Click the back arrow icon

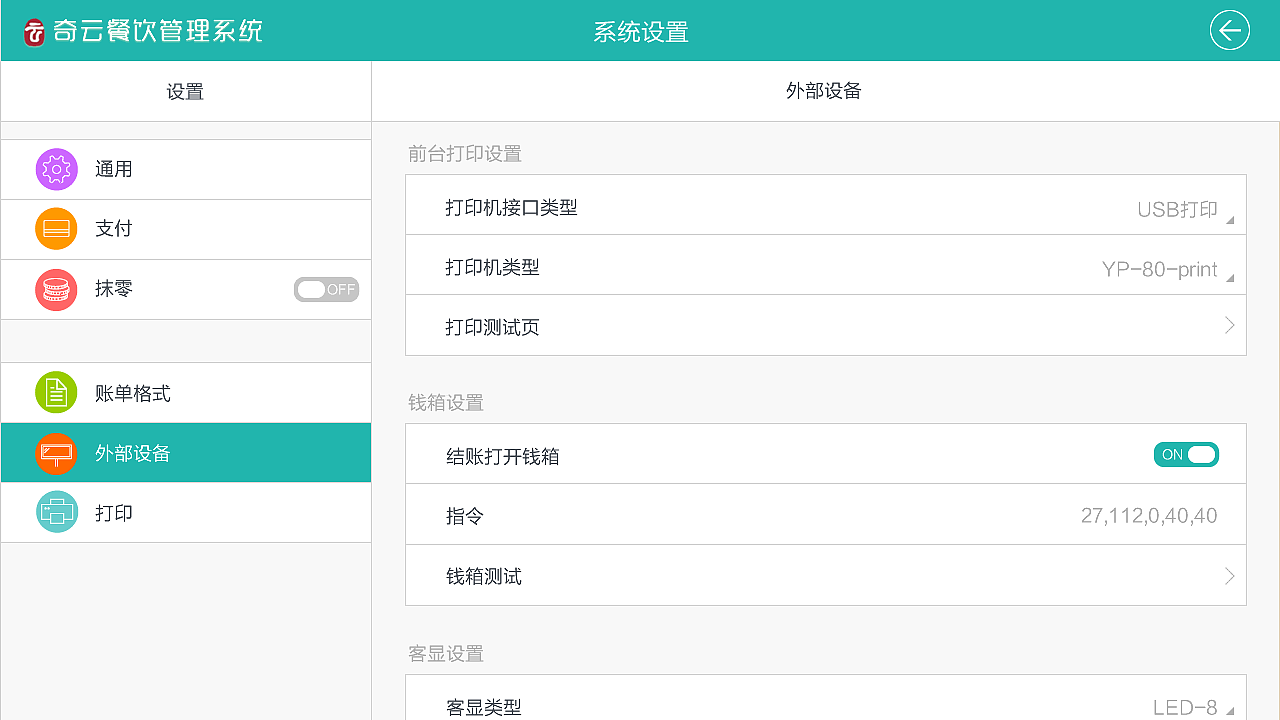(1229, 31)
